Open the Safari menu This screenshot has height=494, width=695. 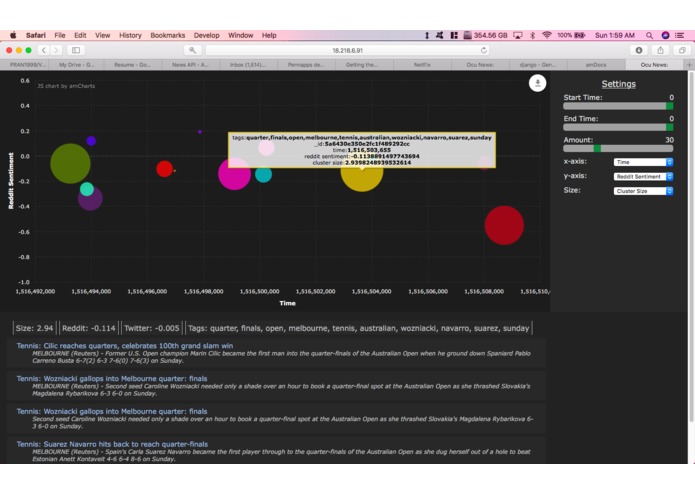point(35,35)
